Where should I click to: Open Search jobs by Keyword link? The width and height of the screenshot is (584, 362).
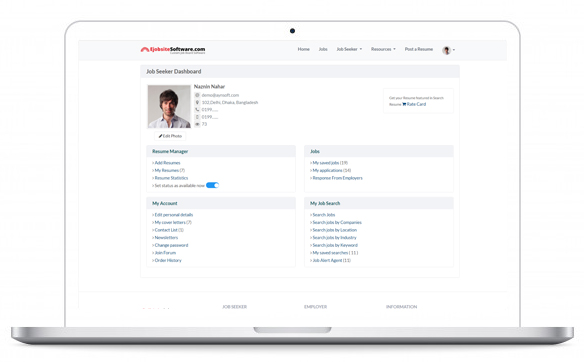335,245
